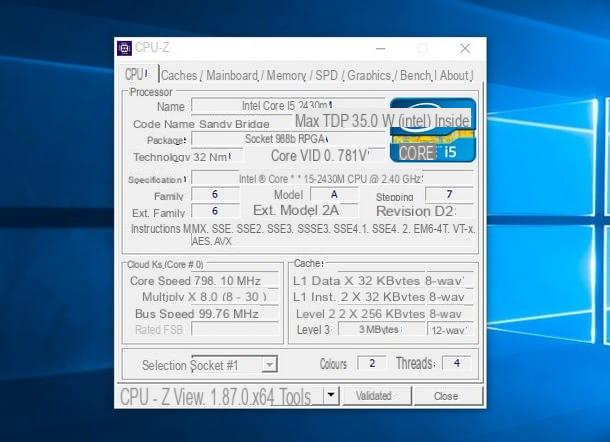
Task: Expand the Tools dropdown arrow
Action: click(331, 395)
